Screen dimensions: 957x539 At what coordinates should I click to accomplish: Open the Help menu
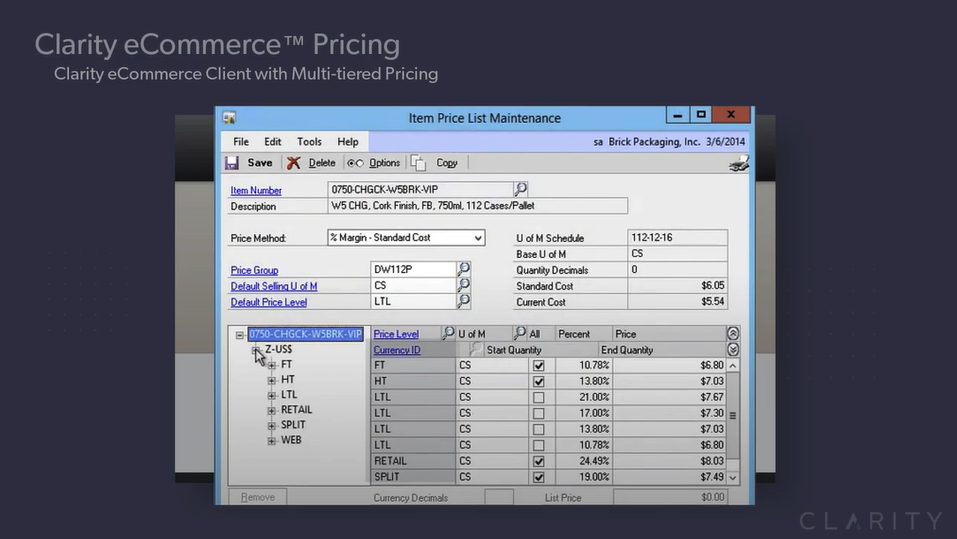point(348,142)
